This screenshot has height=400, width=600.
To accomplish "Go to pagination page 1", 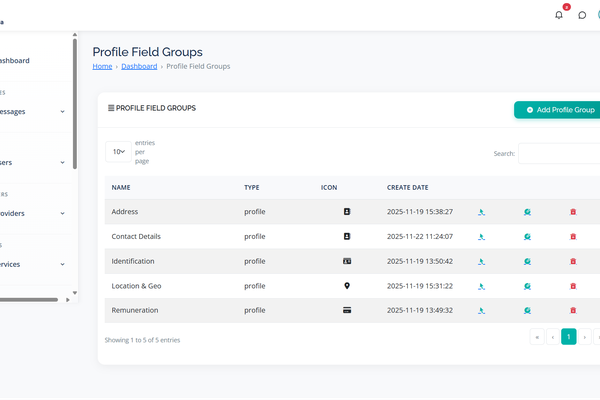I will (568, 337).
